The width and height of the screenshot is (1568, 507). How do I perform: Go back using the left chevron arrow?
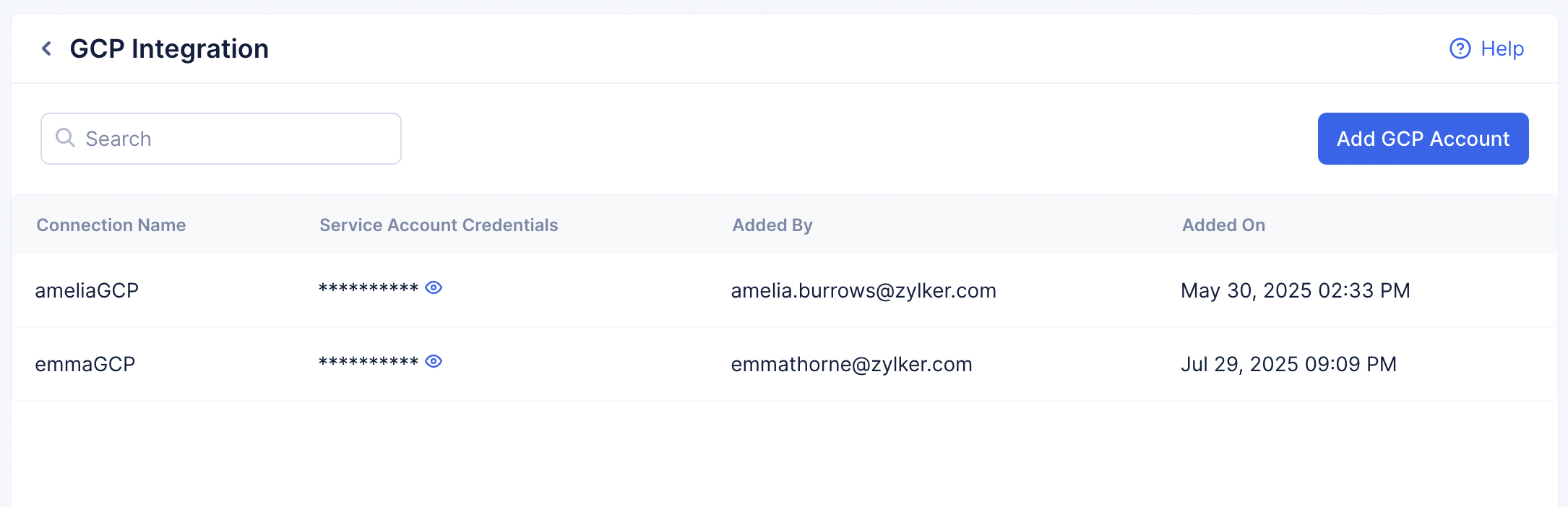coord(47,48)
